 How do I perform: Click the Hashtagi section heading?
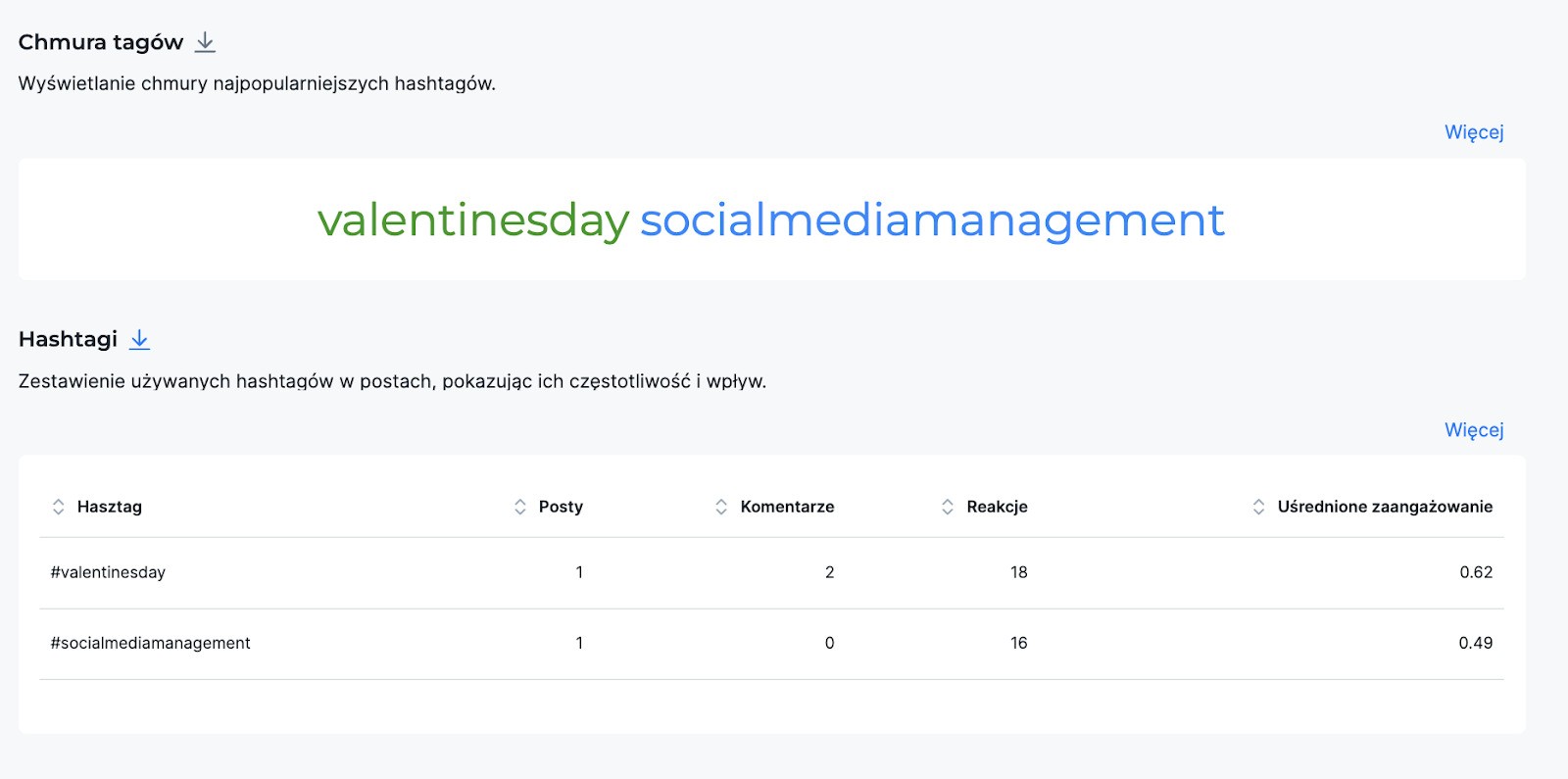pos(68,339)
